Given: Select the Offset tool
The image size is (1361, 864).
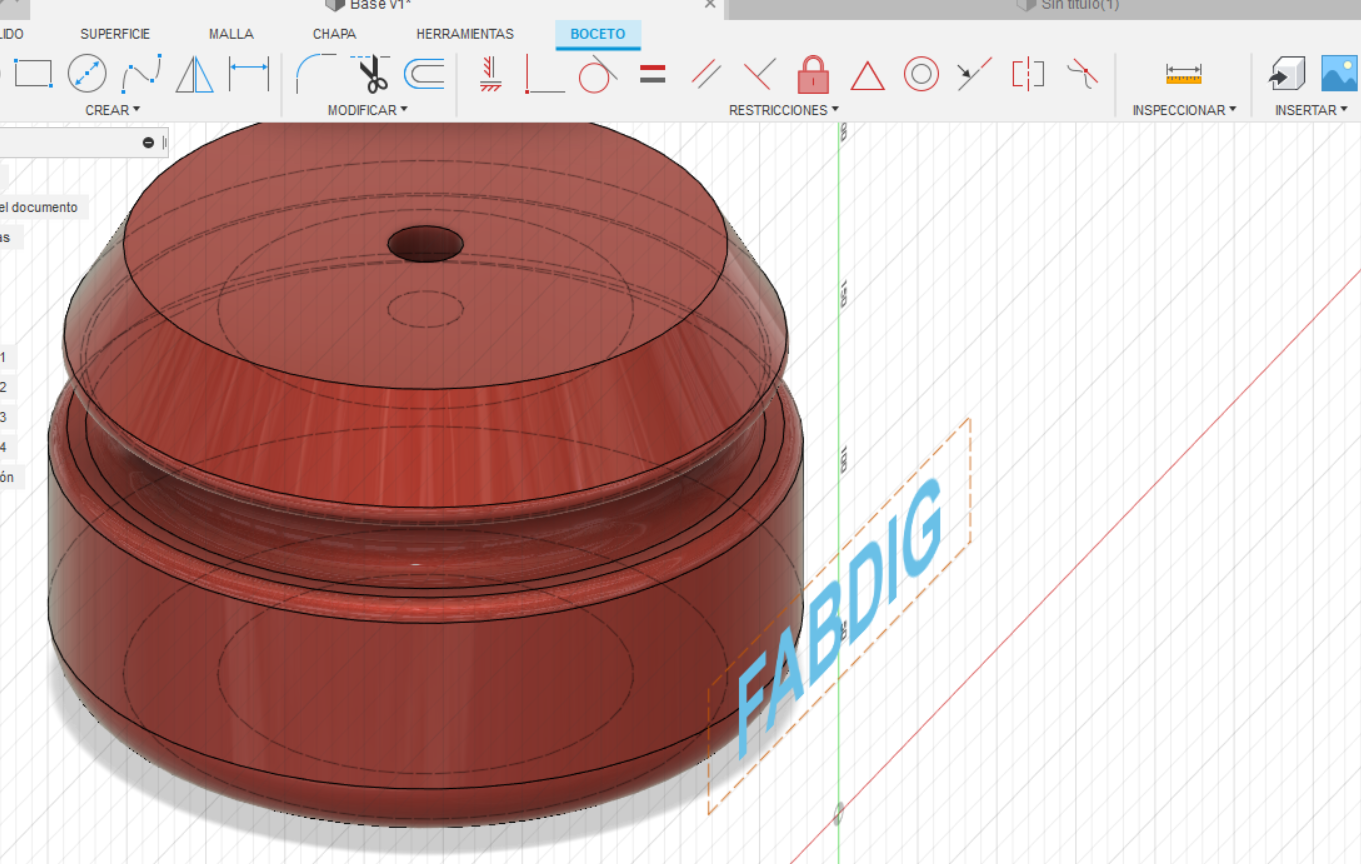Looking at the screenshot, I should [424, 74].
